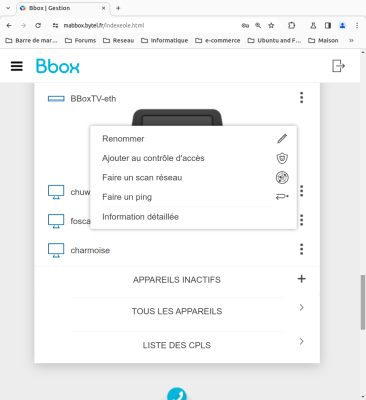The image size is (366, 400).
Task: Open browser zoom magnifier icon
Action: point(258,25)
